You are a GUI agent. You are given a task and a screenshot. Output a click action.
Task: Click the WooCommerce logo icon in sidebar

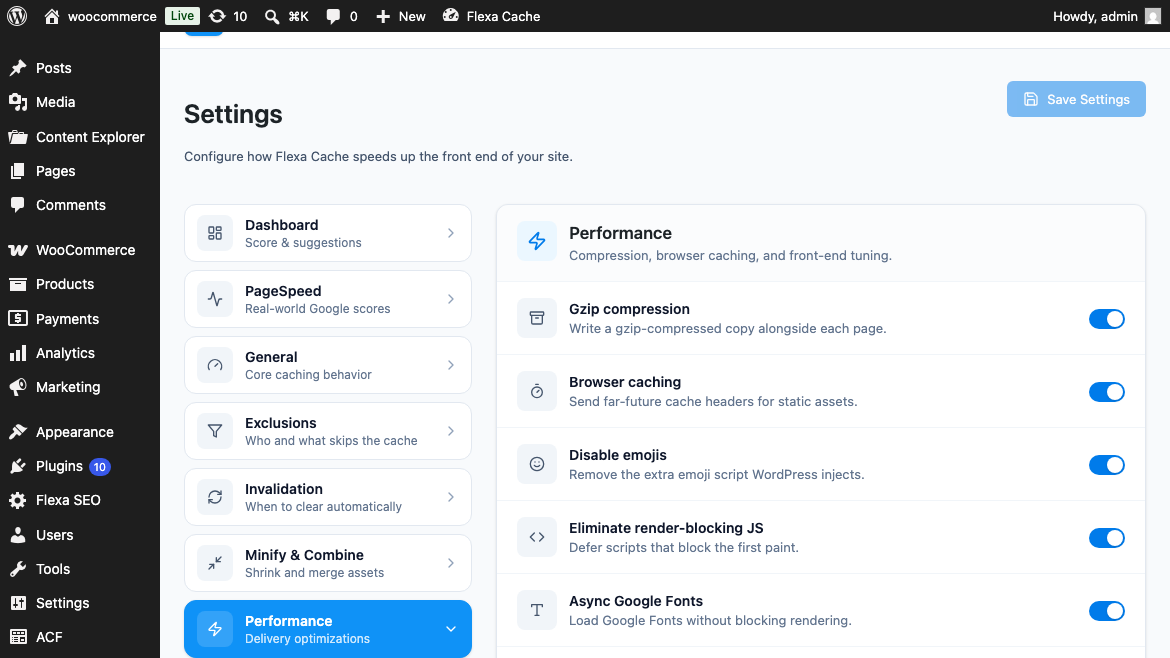pyautogui.click(x=18, y=250)
